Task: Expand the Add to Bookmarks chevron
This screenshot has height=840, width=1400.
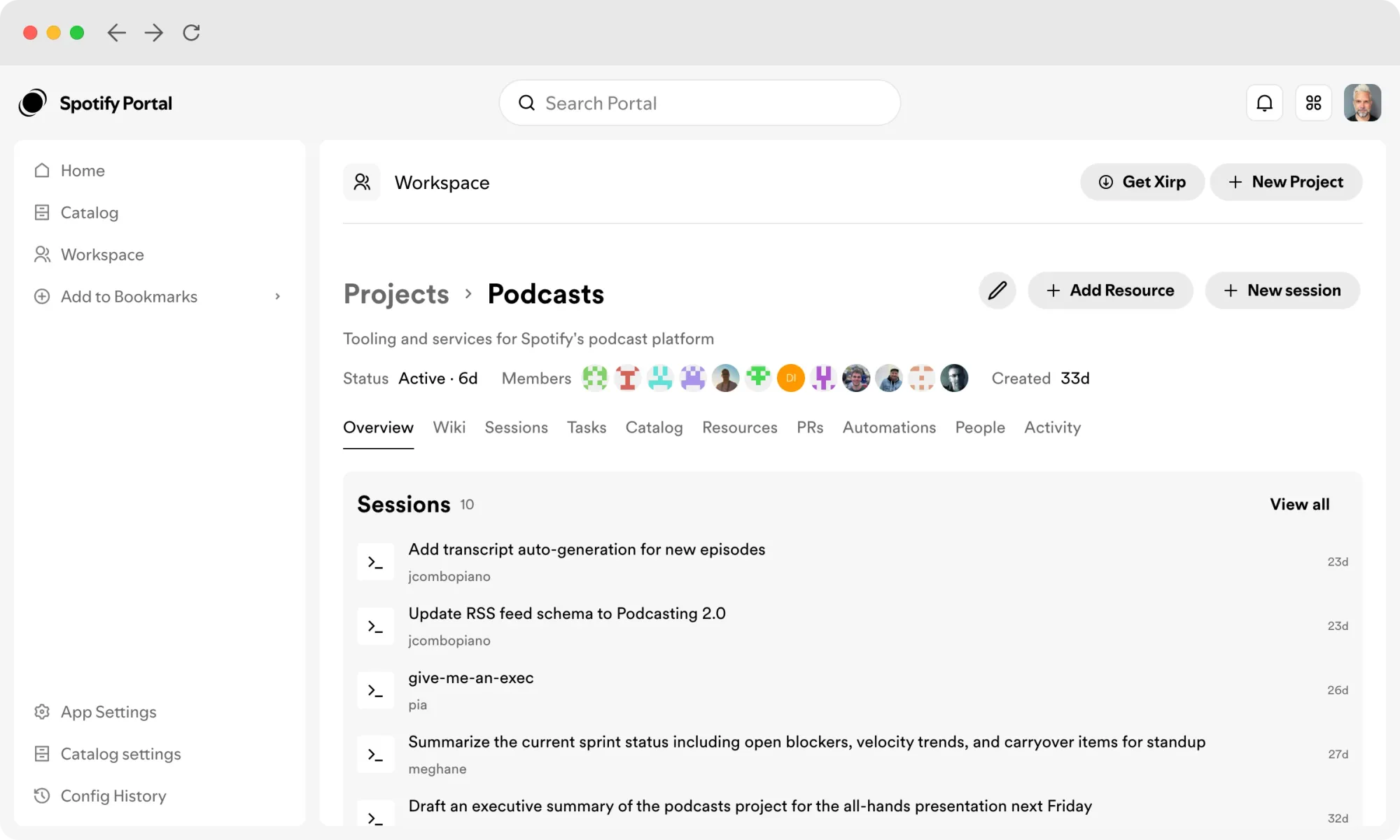Action: tap(278, 296)
